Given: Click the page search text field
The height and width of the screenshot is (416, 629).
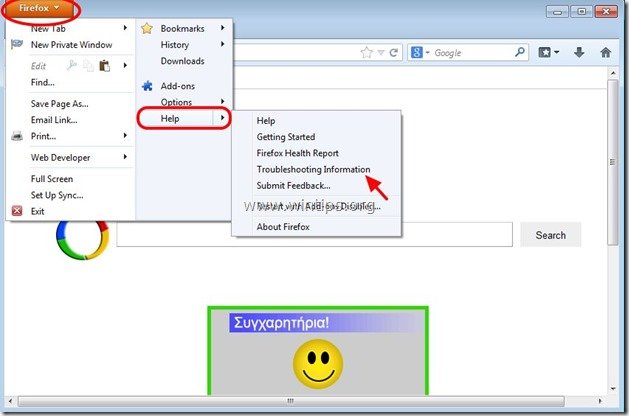Looking at the screenshot, I should (x=314, y=235).
